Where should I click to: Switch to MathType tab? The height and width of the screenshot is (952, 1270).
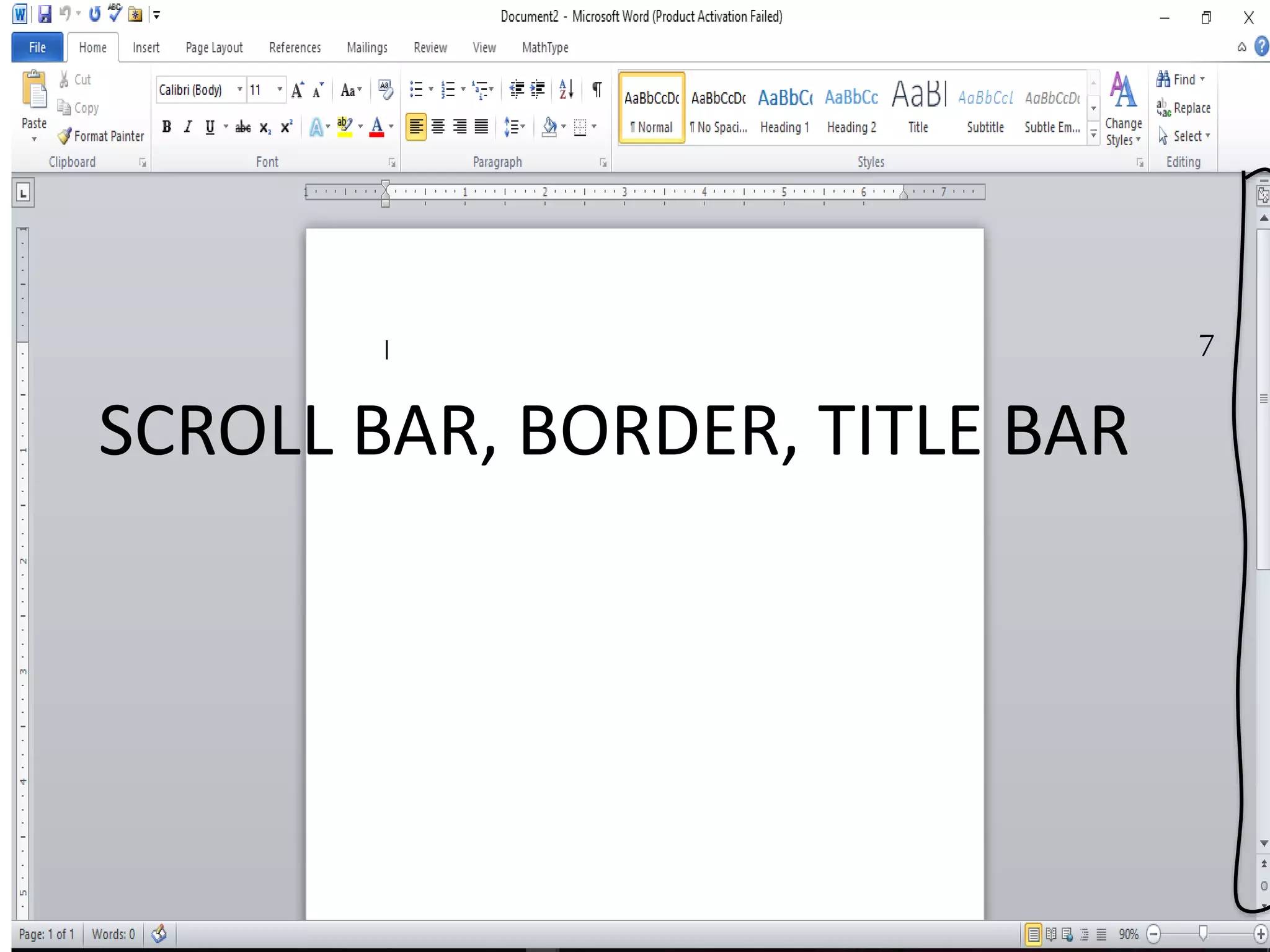pyautogui.click(x=545, y=48)
